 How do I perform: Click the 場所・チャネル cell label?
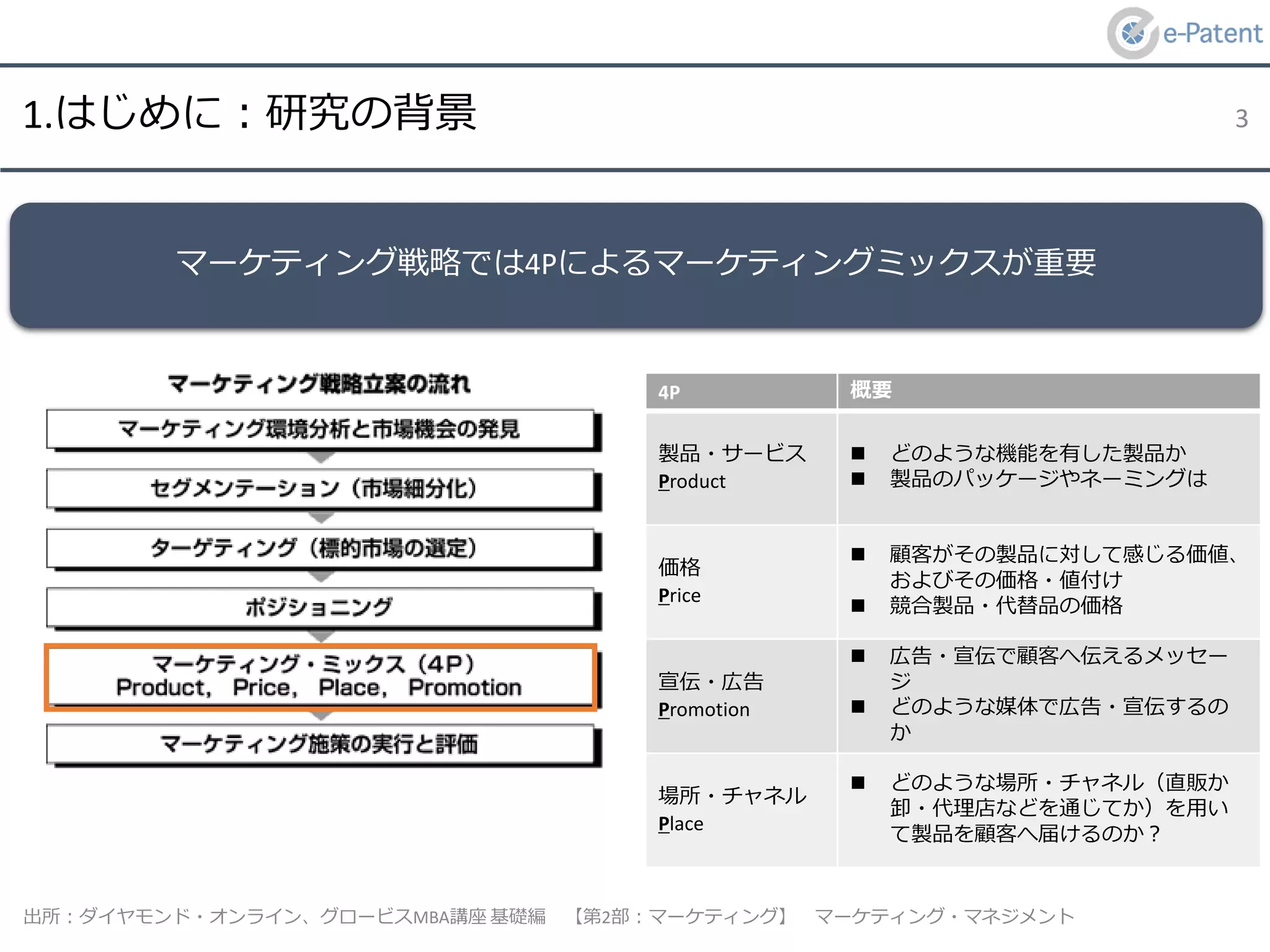tap(732, 795)
